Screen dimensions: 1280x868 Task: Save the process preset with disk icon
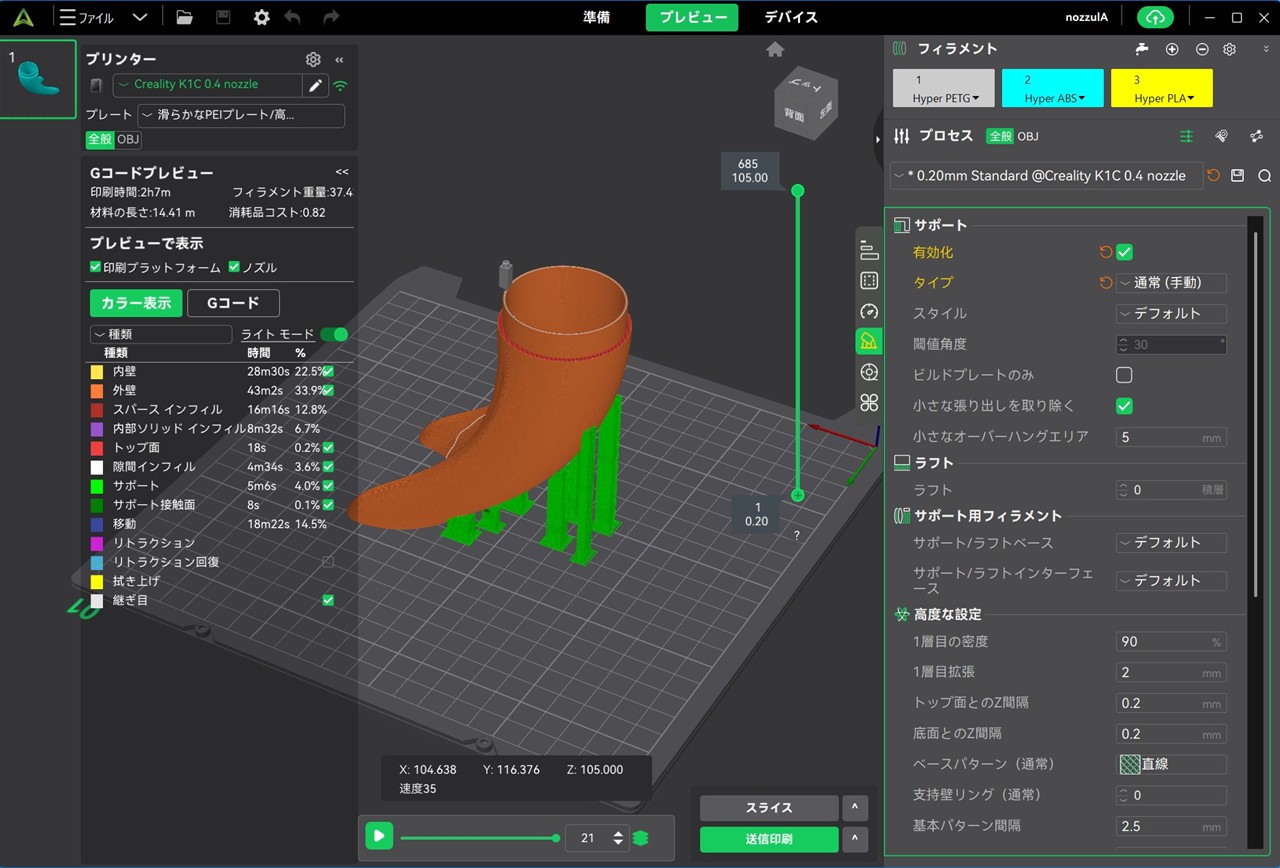click(1238, 176)
